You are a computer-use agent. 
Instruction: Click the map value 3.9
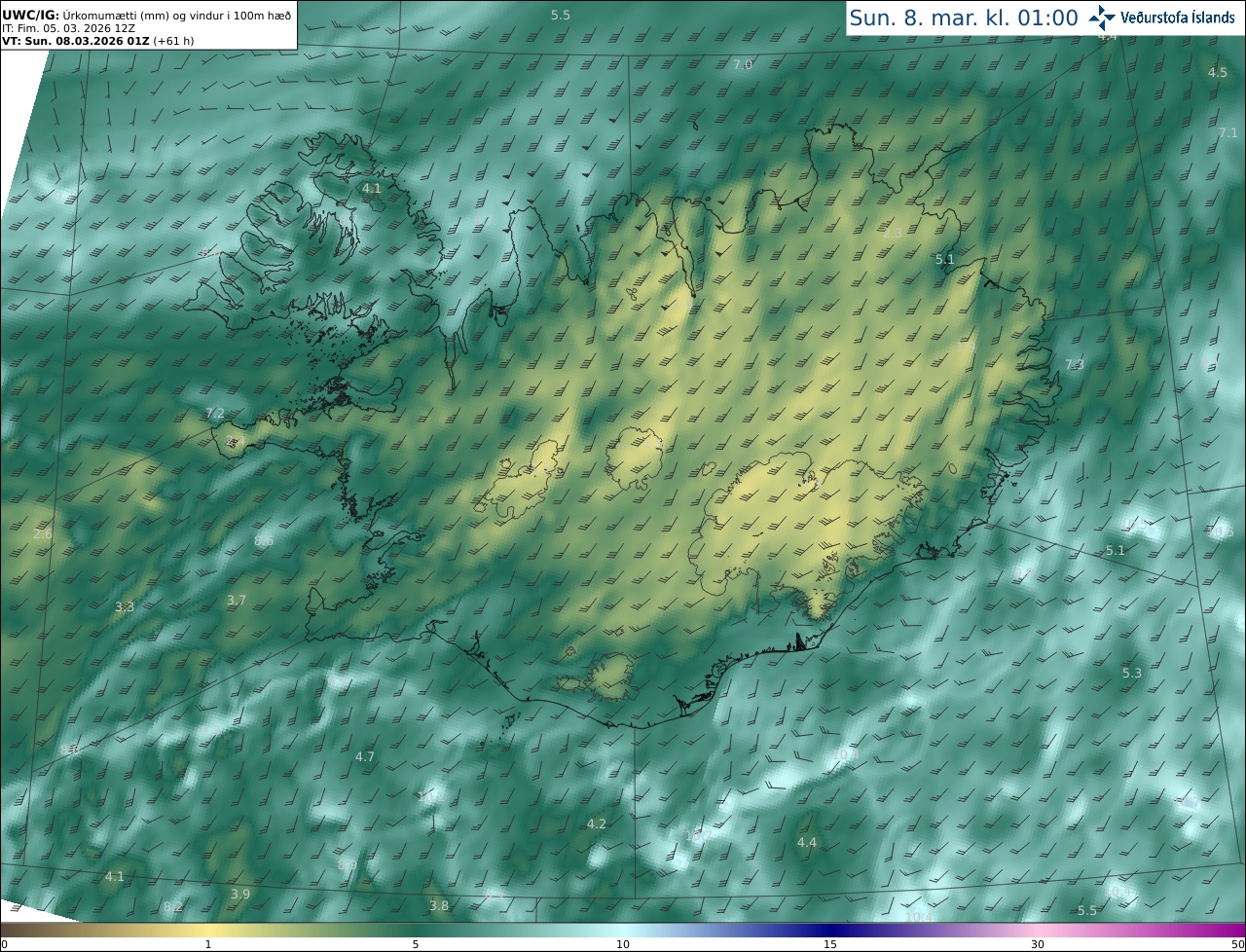(x=240, y=895)
